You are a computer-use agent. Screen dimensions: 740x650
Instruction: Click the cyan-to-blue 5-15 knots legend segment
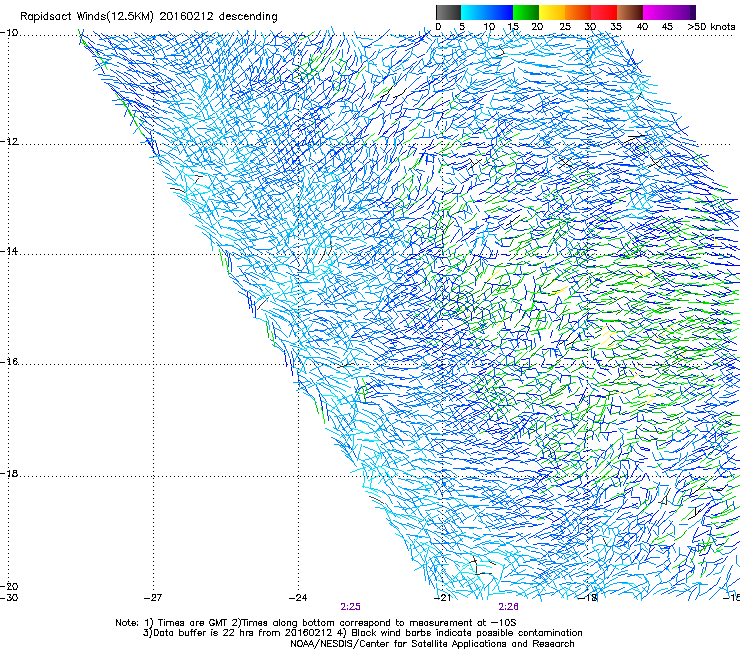[487, 12]
